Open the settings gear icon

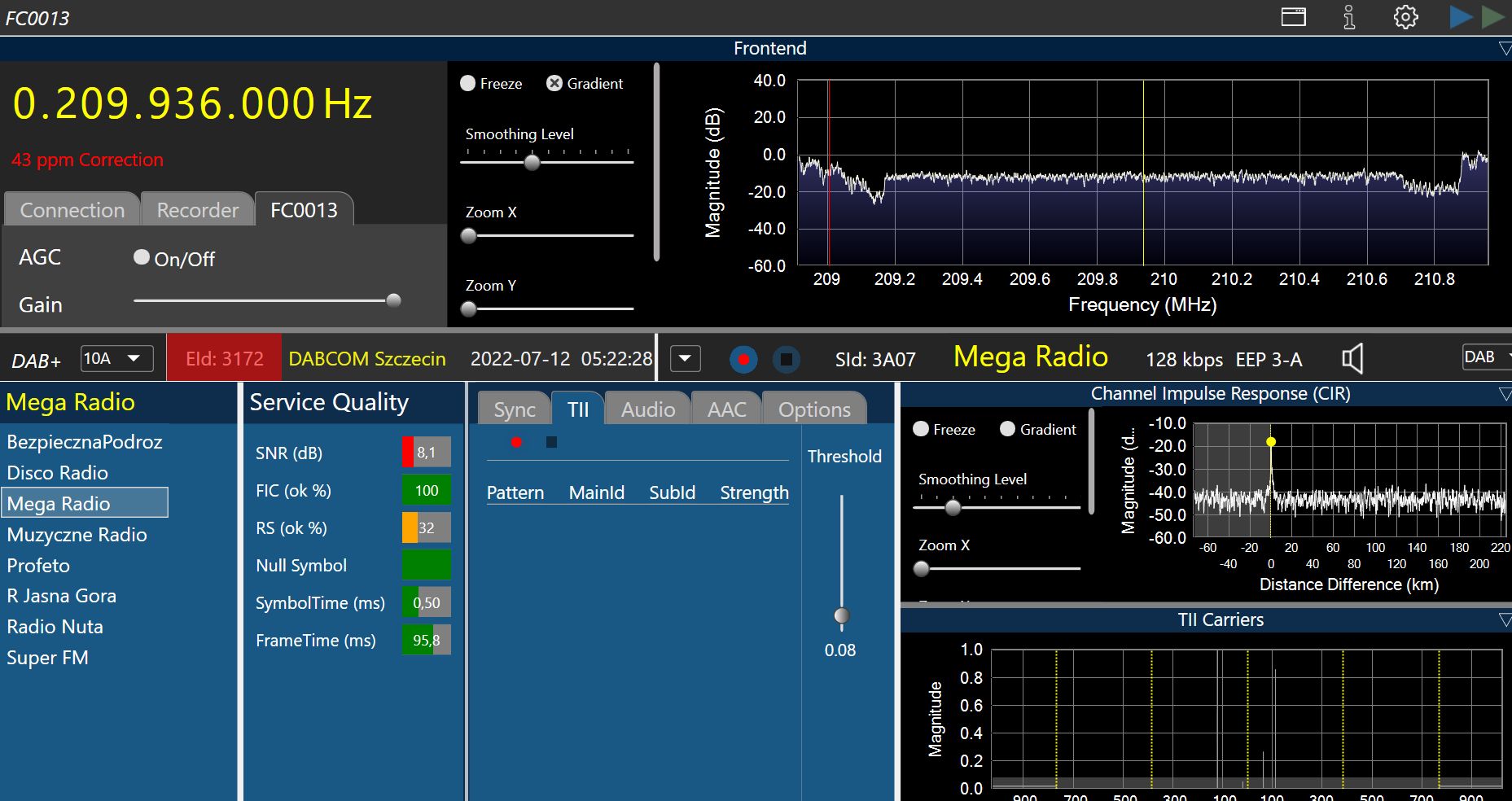click(x=1405, y=17)
